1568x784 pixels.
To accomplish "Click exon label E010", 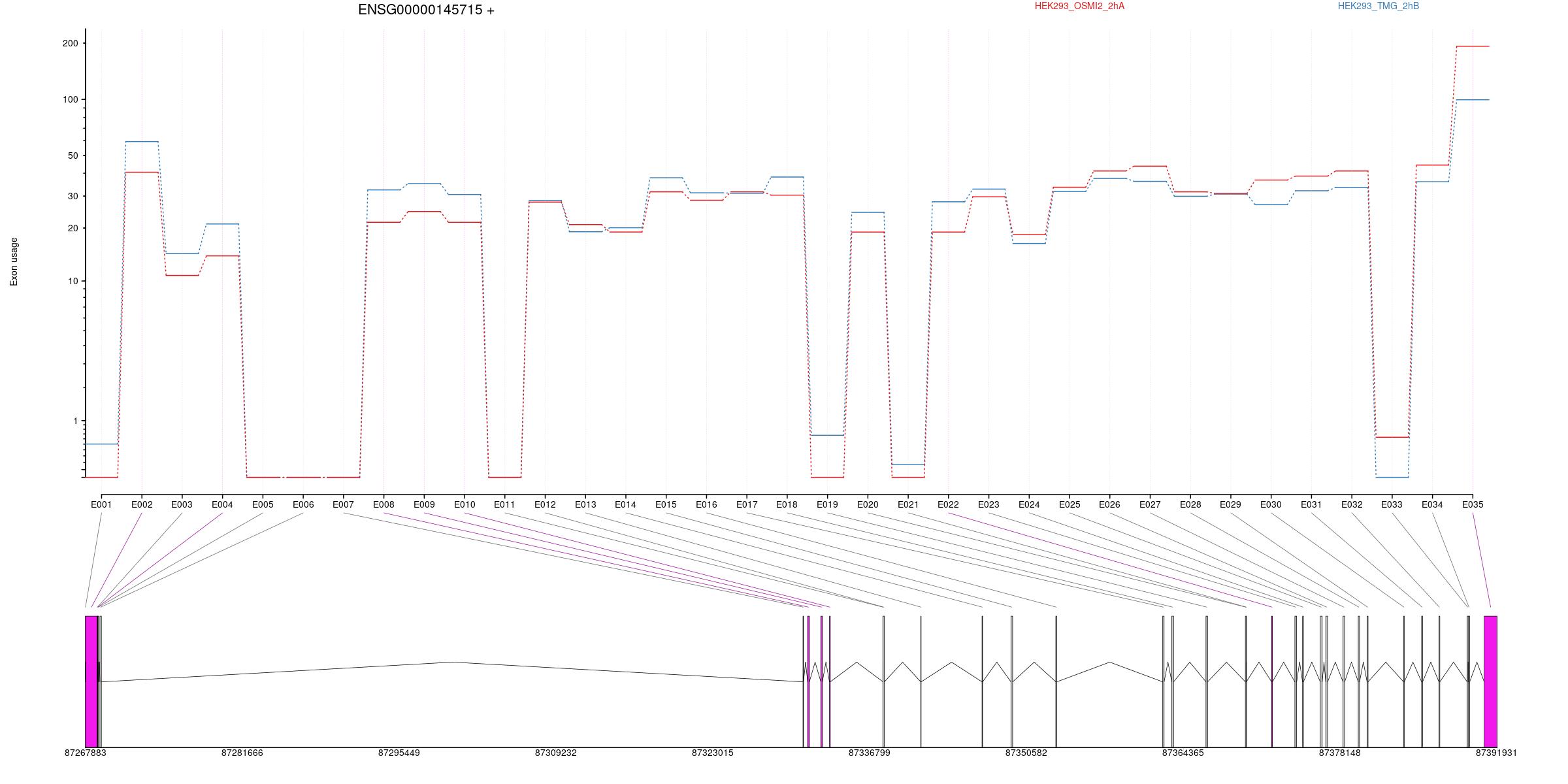I will (465, 504).
